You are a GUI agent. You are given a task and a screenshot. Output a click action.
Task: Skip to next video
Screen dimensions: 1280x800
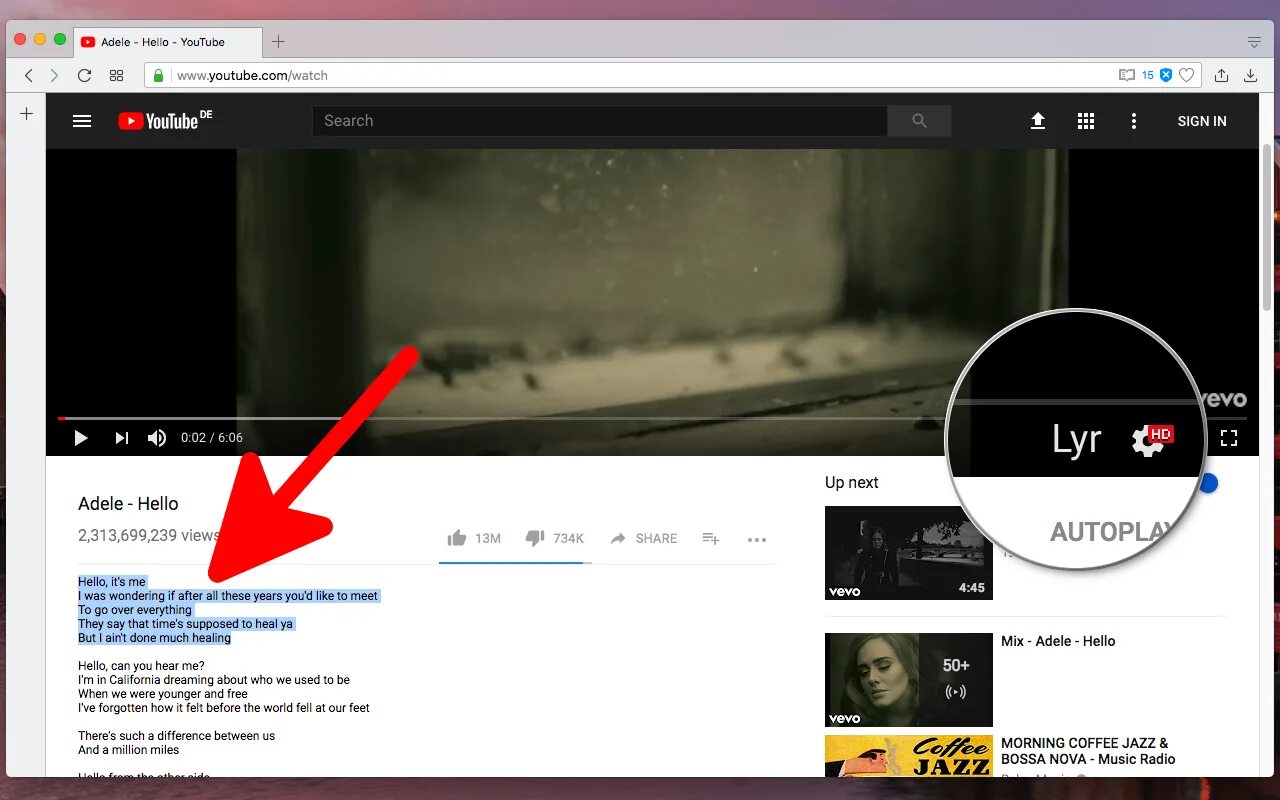click(121, 438)
